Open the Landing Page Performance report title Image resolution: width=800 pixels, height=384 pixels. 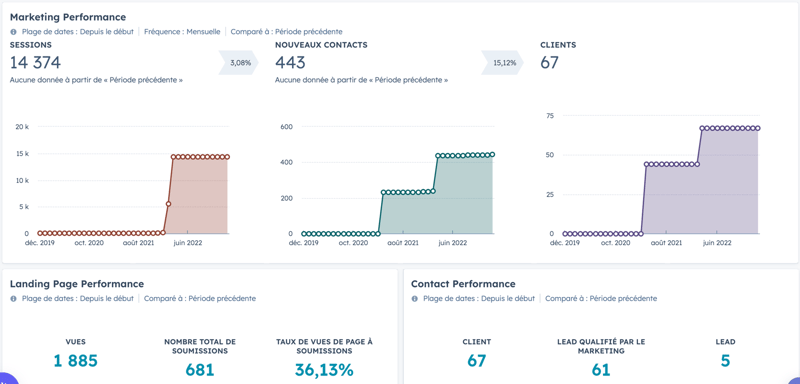pyautogui.click(x=77, y=284)
